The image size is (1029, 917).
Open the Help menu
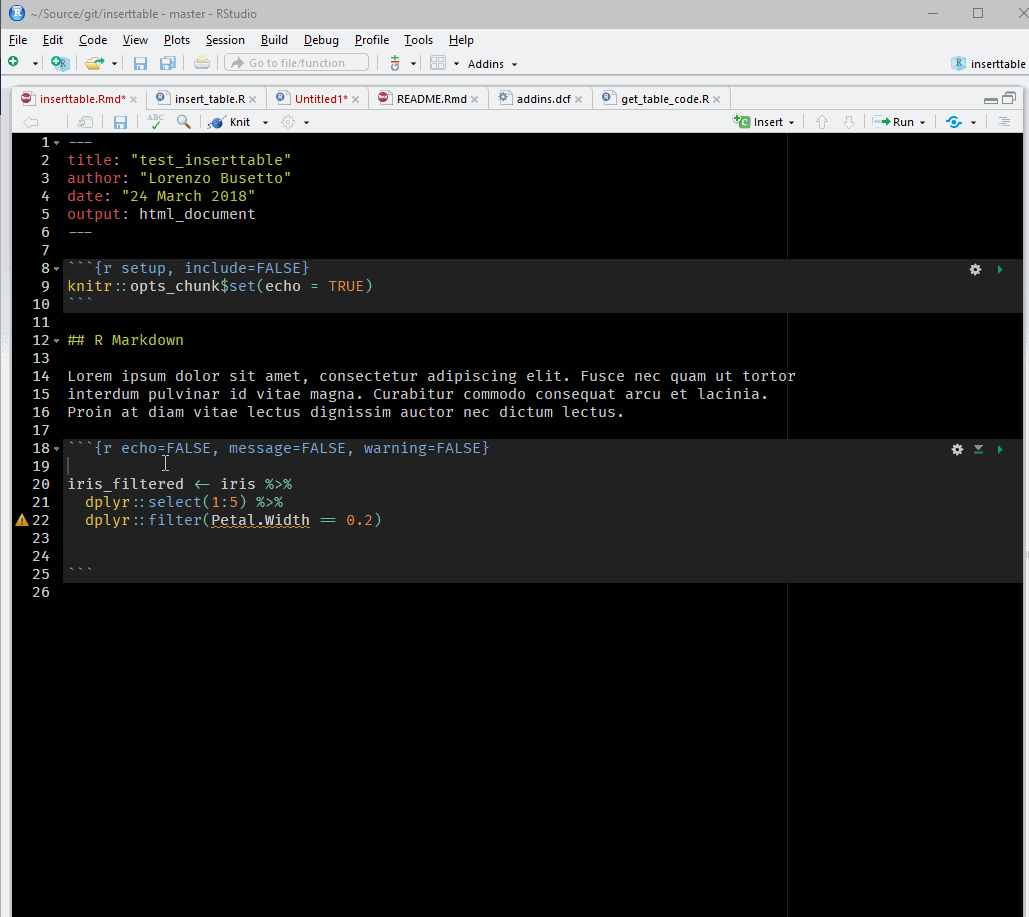(x=461, y=40)
